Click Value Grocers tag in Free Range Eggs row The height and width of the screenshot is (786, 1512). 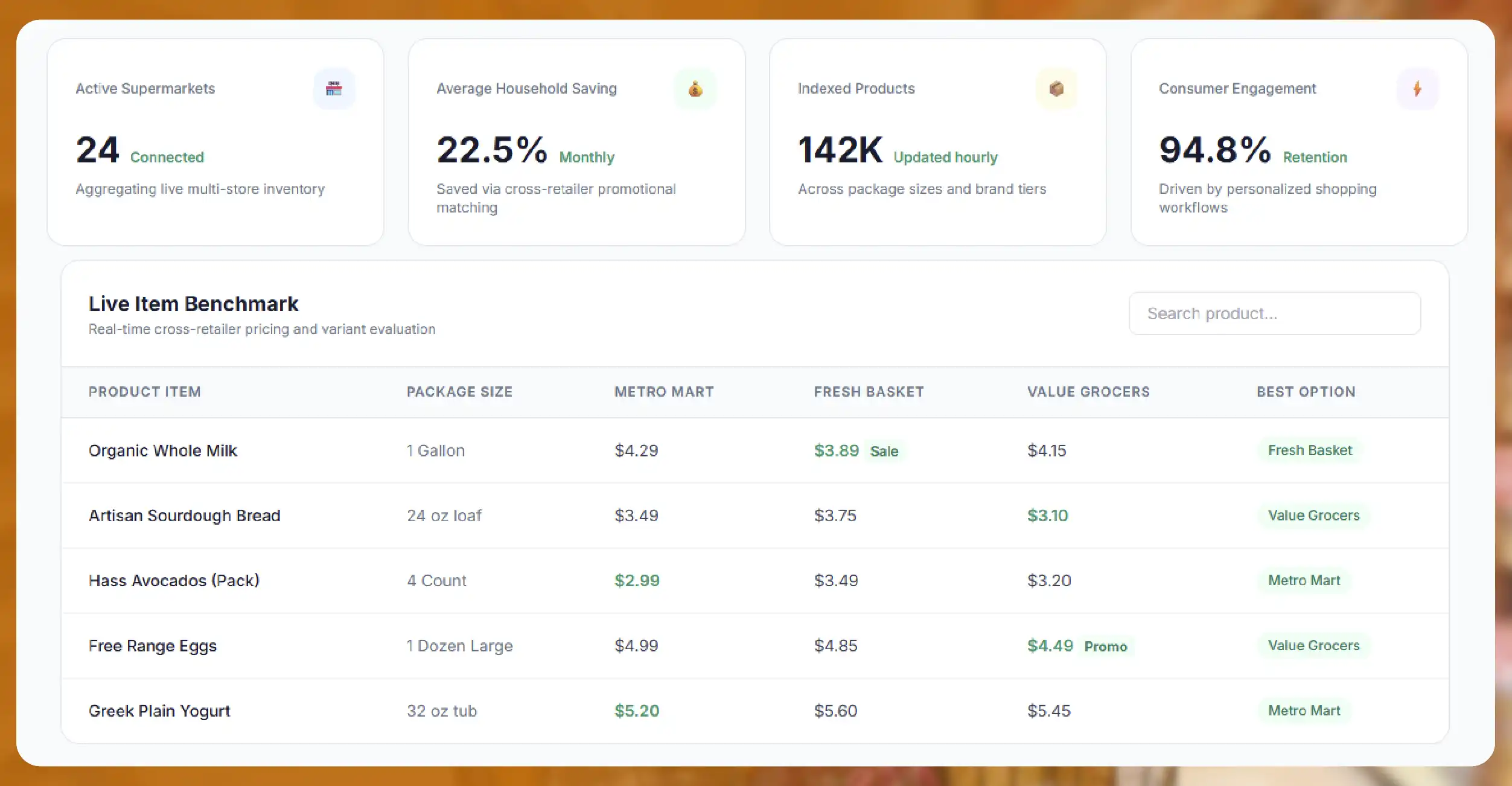tap(1313, 645)
